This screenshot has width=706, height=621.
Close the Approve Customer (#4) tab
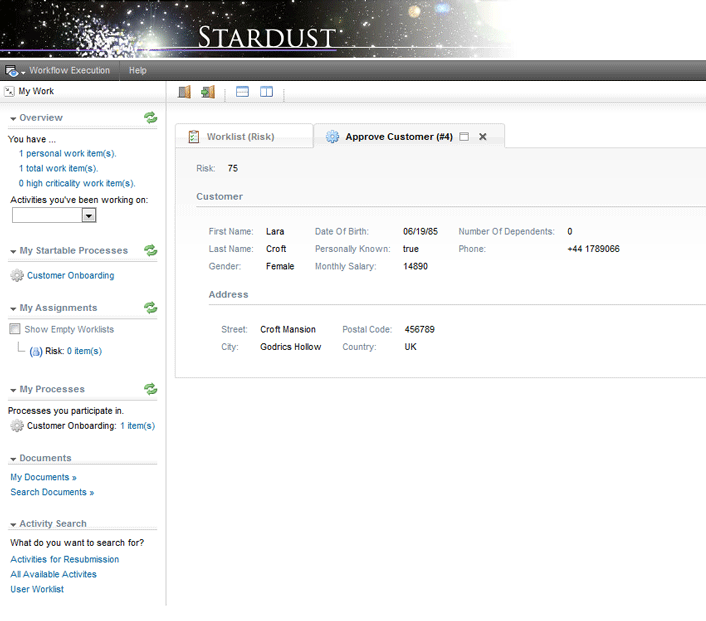[x=483, y=136]
